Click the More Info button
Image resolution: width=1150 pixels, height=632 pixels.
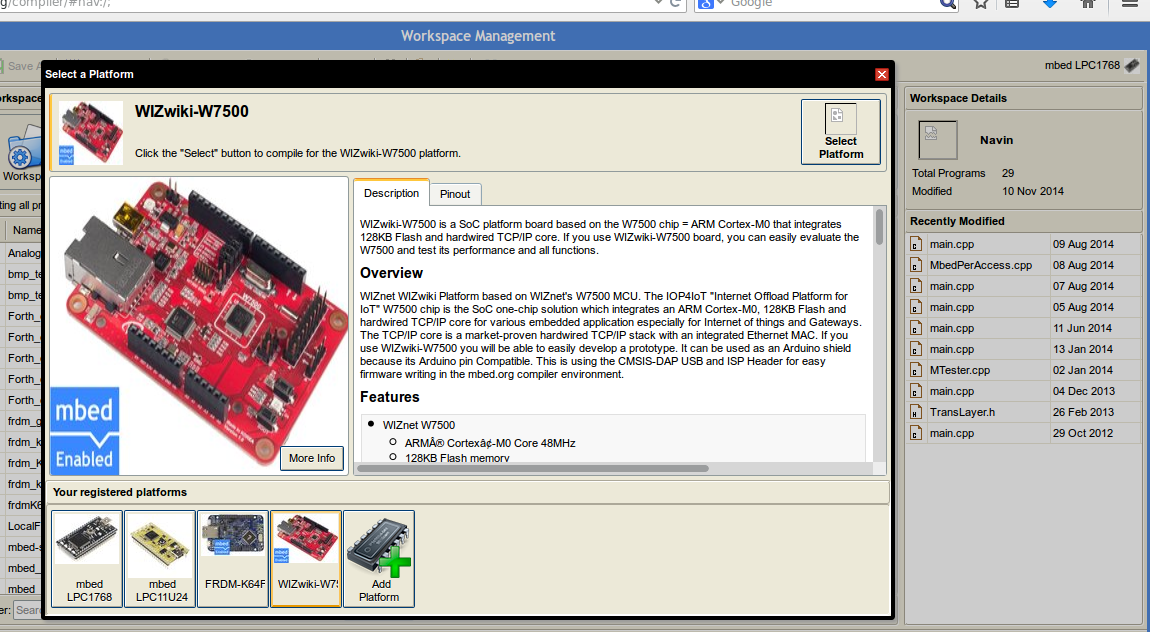[x=311, y=457]
